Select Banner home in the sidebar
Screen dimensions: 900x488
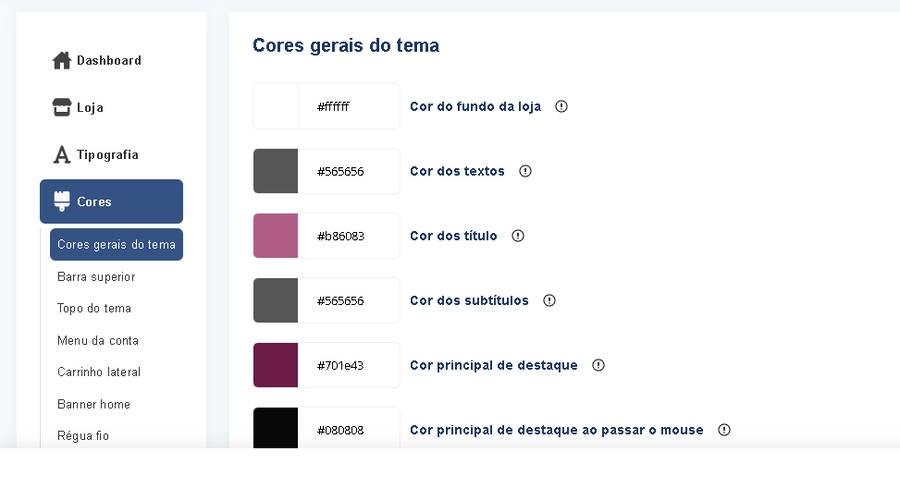click(94, 404)
